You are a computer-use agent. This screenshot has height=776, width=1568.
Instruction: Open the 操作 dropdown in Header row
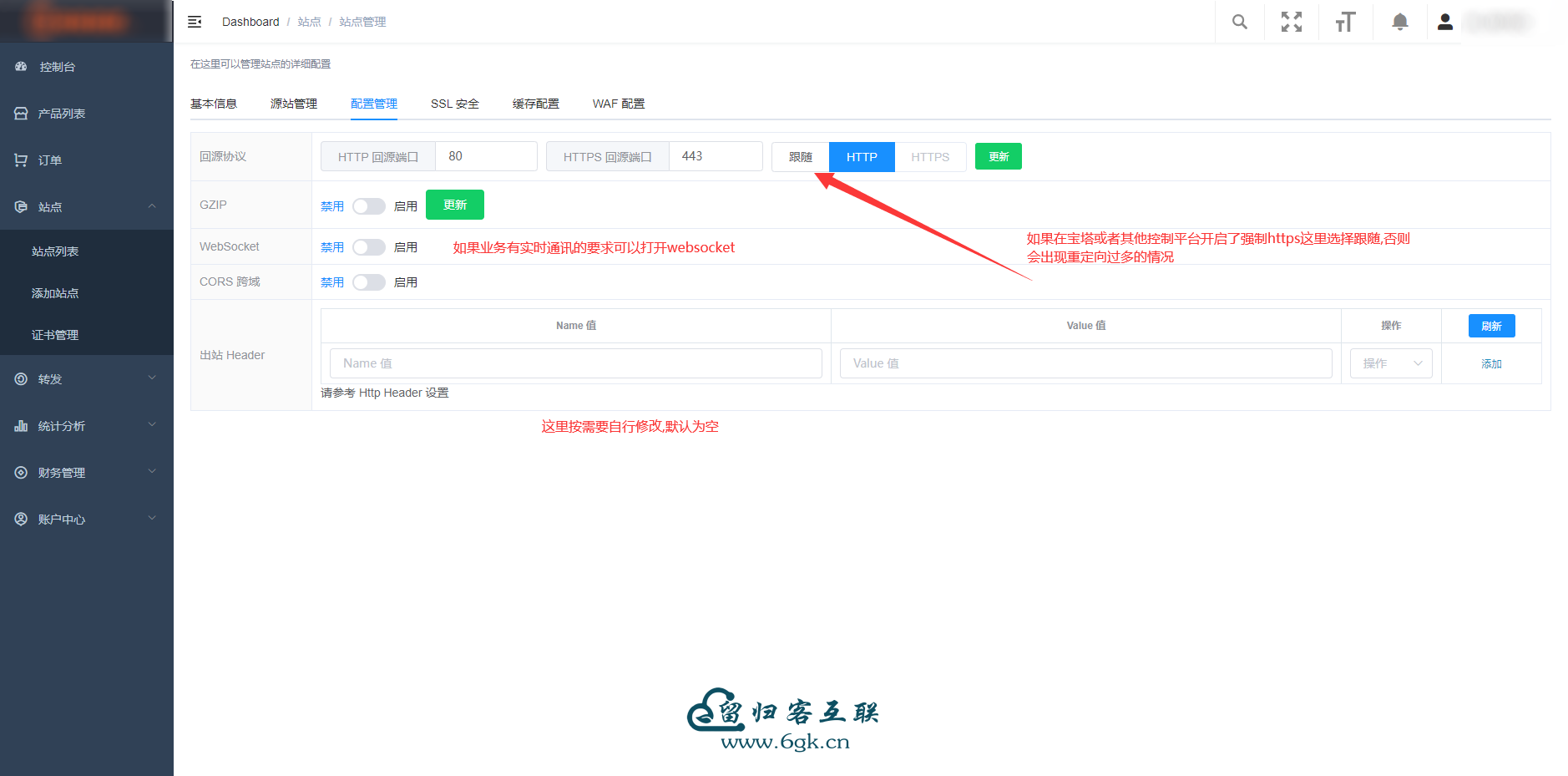point(1391,363)
